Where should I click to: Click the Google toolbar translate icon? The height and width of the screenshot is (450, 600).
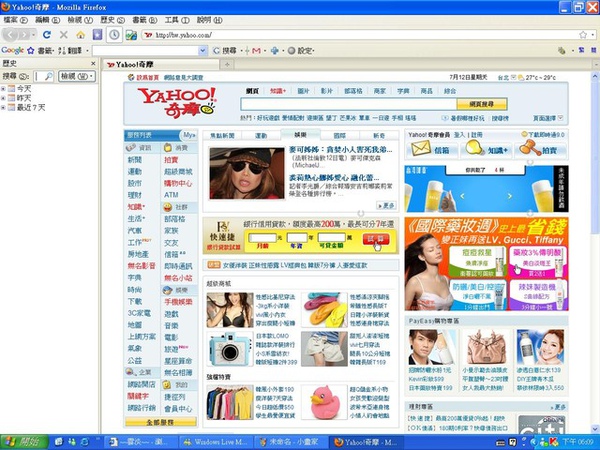click(x=62, y=50)
